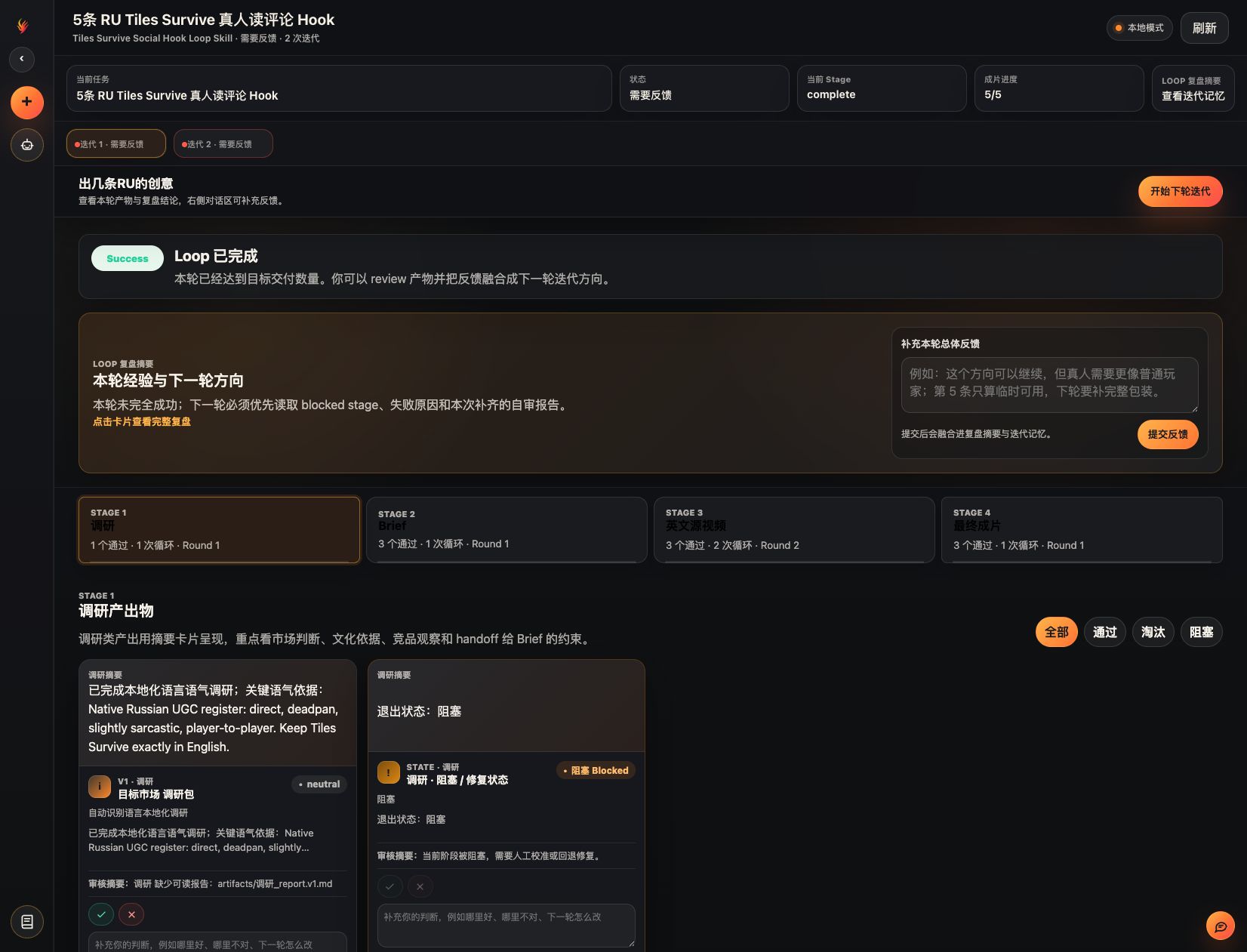Open the orange chat bubble icon
Image resolution: width=1247 pixels, height=952 pixels.
pyautogui.click(x=1221, y=926)
